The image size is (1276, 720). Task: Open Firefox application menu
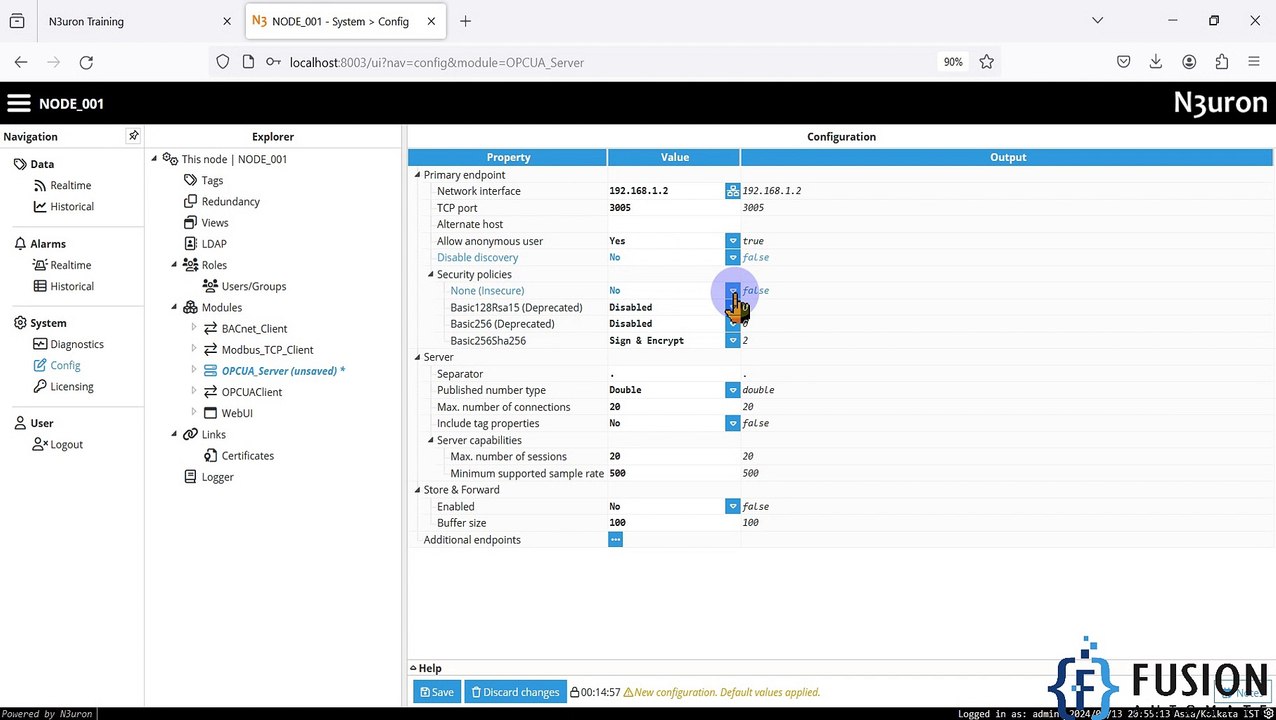[1254, 62]
